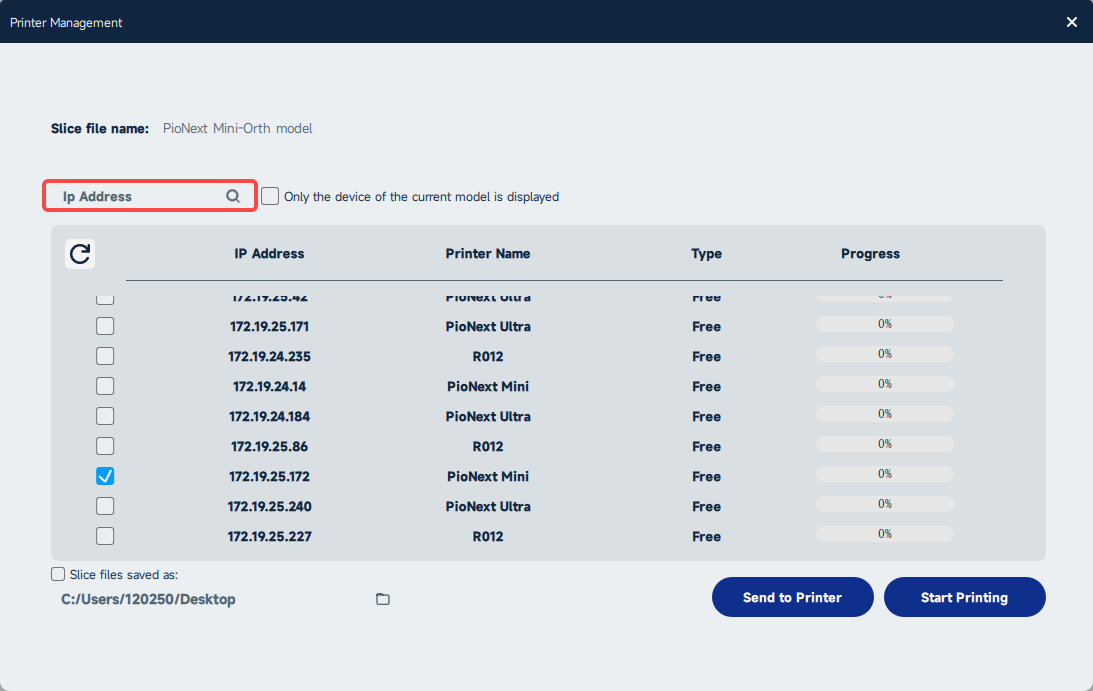Click the Type column header
This screenshot has height=691, width=1093.
tap(706, 254)
